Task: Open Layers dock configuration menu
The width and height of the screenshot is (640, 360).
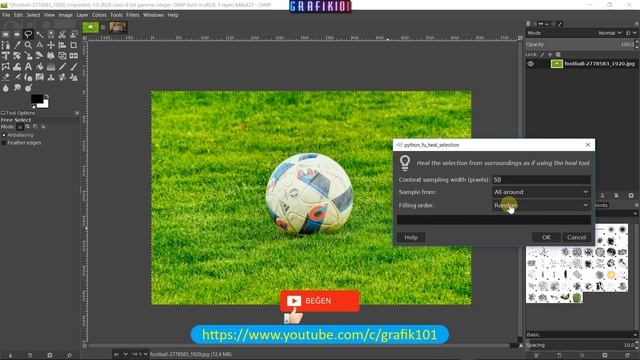Action: [636, 24]
